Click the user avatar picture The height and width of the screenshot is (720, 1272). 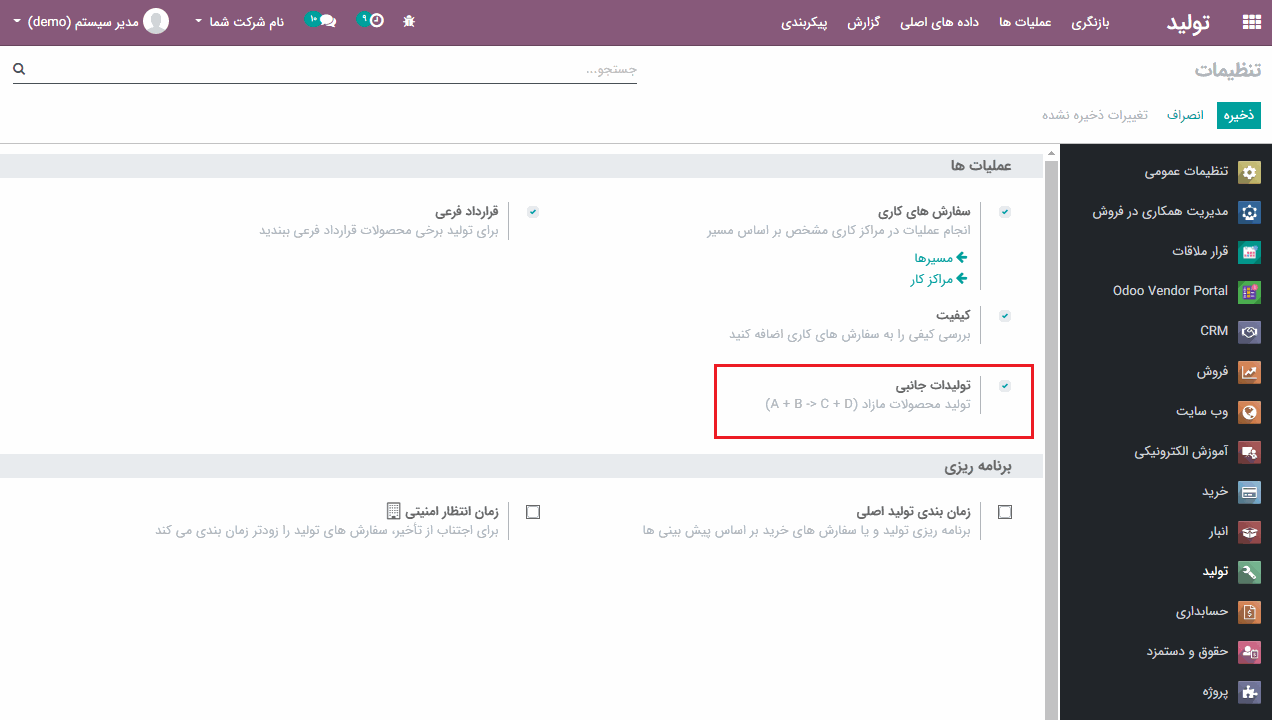pos(156,21)
